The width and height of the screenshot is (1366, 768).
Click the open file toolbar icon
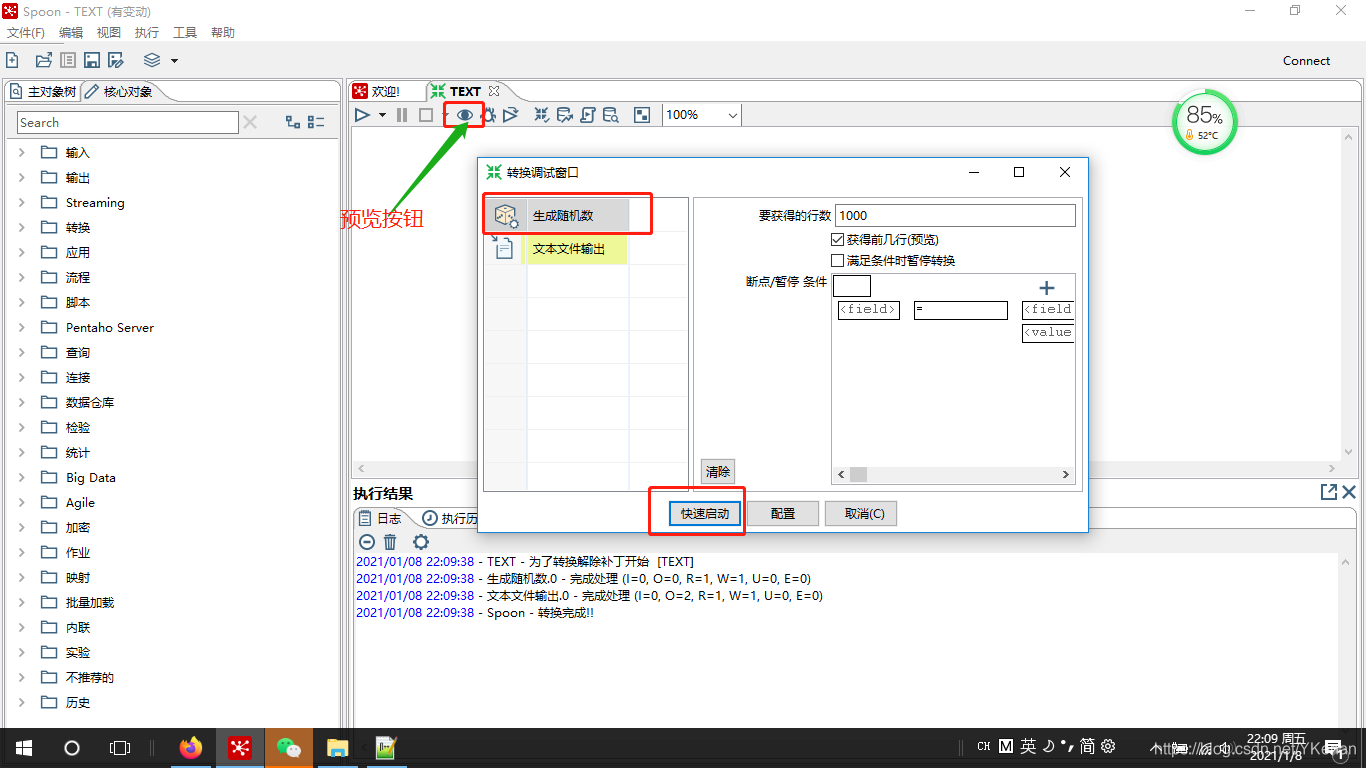(43, 60)
